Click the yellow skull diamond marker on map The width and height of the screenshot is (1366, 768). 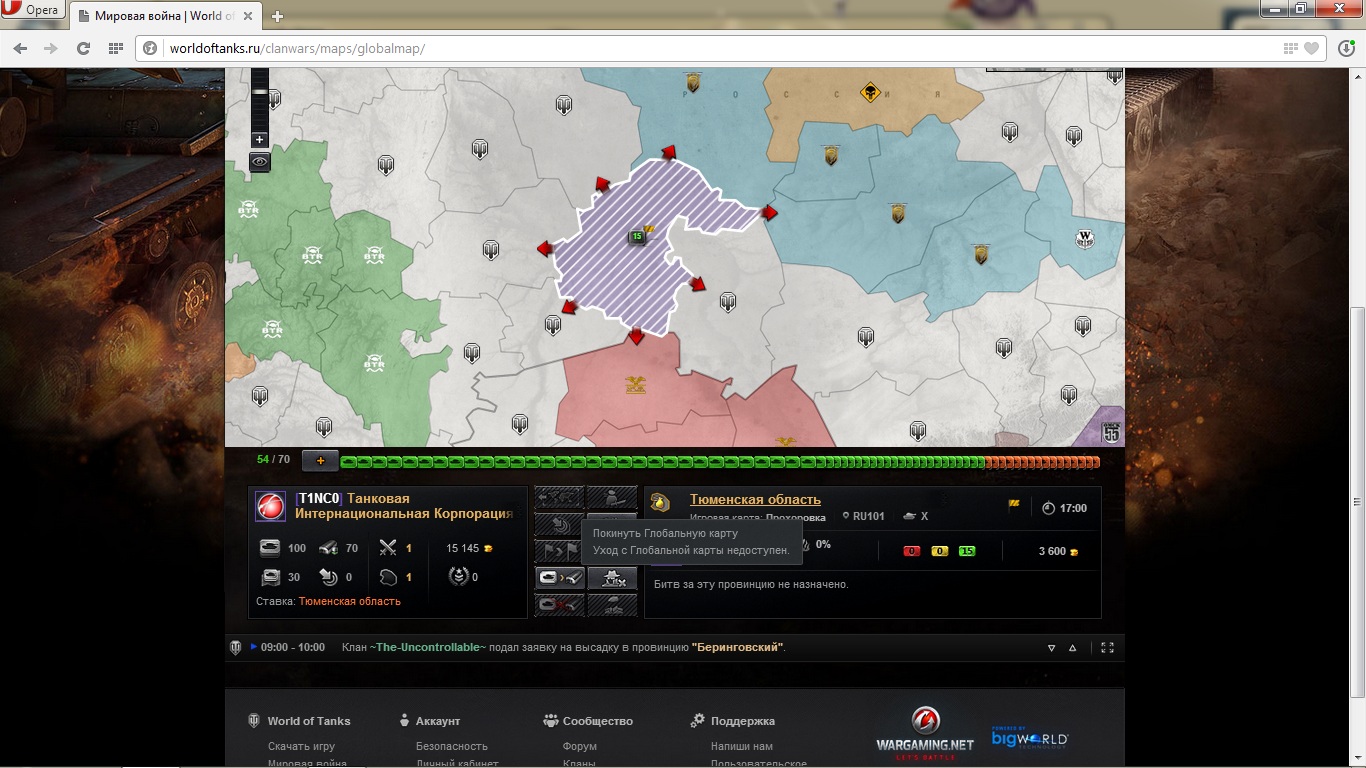(x=870, y=93)
